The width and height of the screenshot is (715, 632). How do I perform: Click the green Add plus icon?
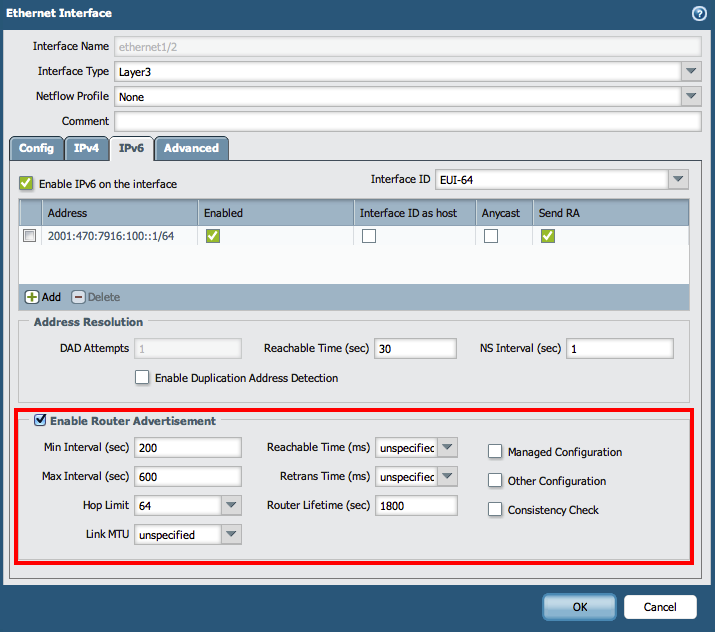click(32, 297)
